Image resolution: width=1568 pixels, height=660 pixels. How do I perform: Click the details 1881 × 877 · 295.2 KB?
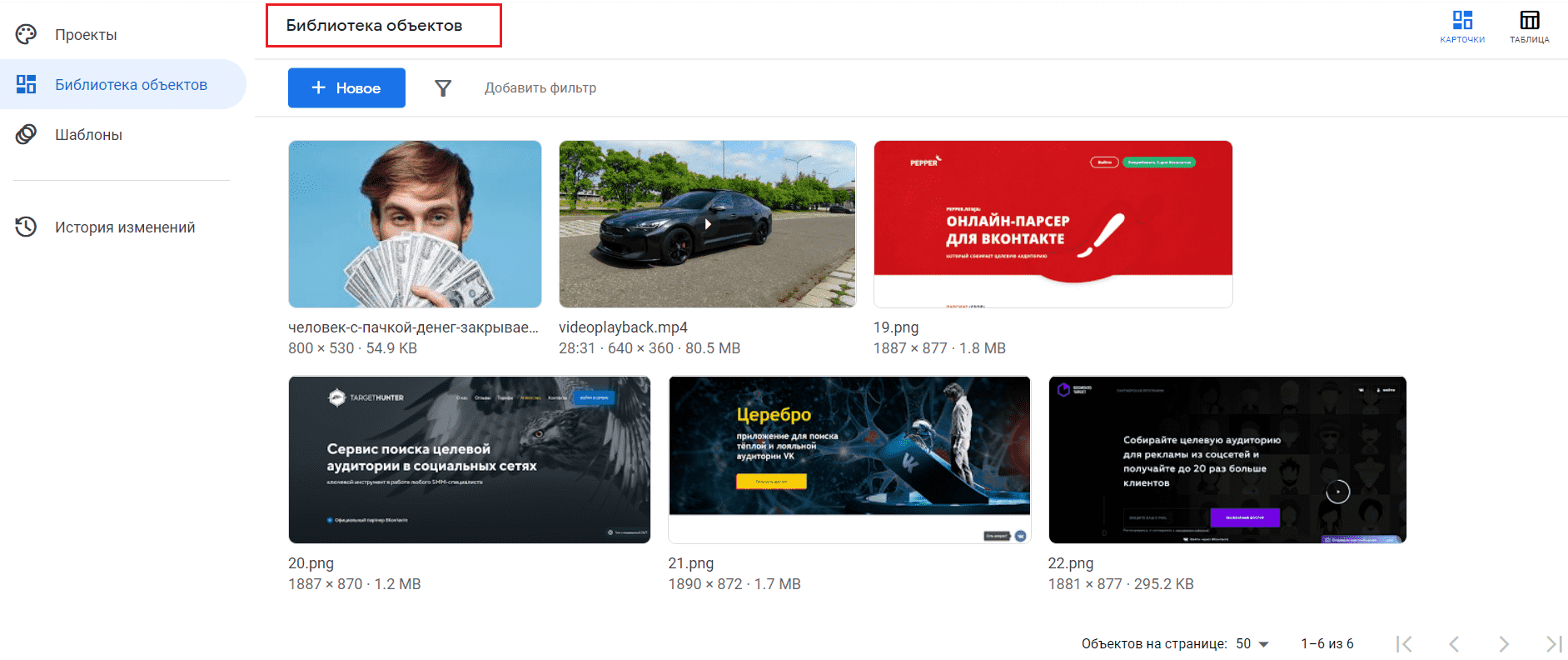pyautogui.click(x=1121, y=584)
